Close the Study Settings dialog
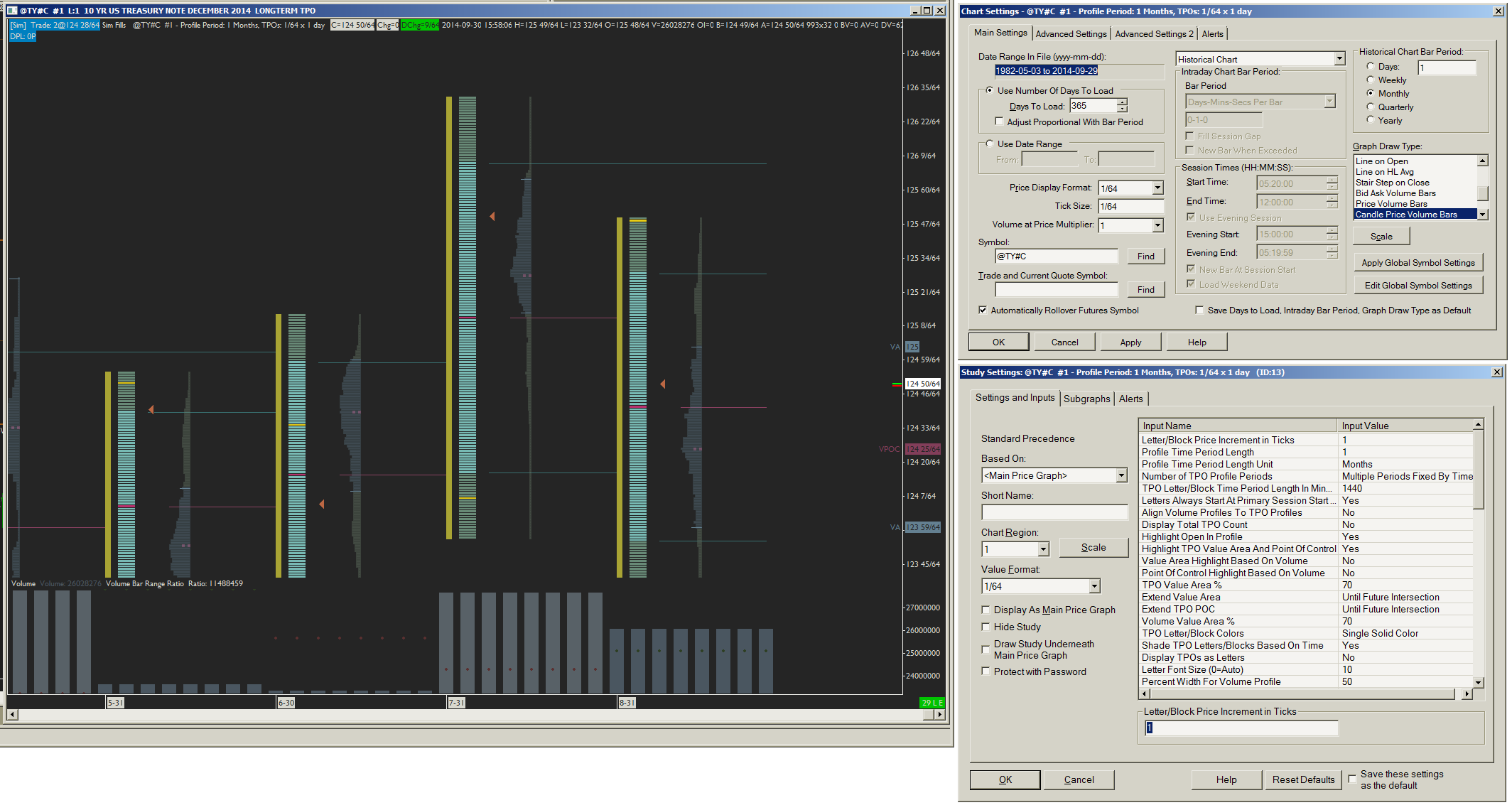 [1496, 372]
